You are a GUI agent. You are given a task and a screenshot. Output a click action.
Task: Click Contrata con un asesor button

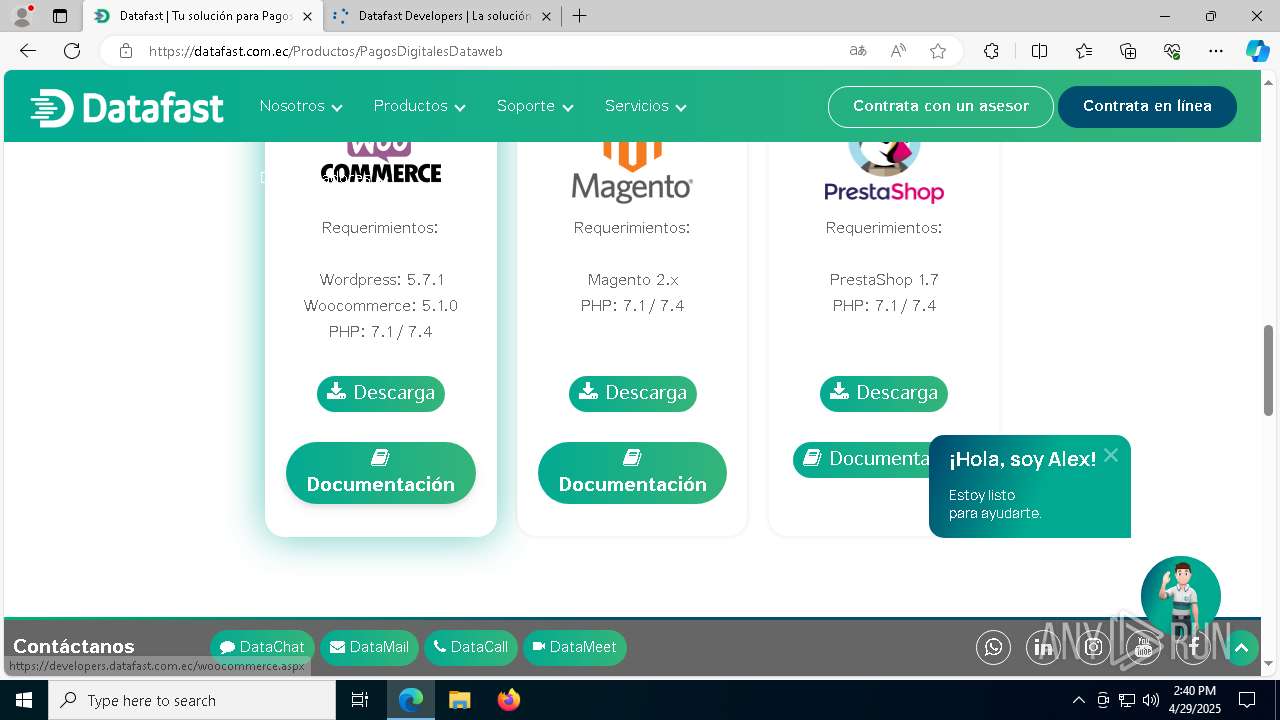tap(940, 107)
